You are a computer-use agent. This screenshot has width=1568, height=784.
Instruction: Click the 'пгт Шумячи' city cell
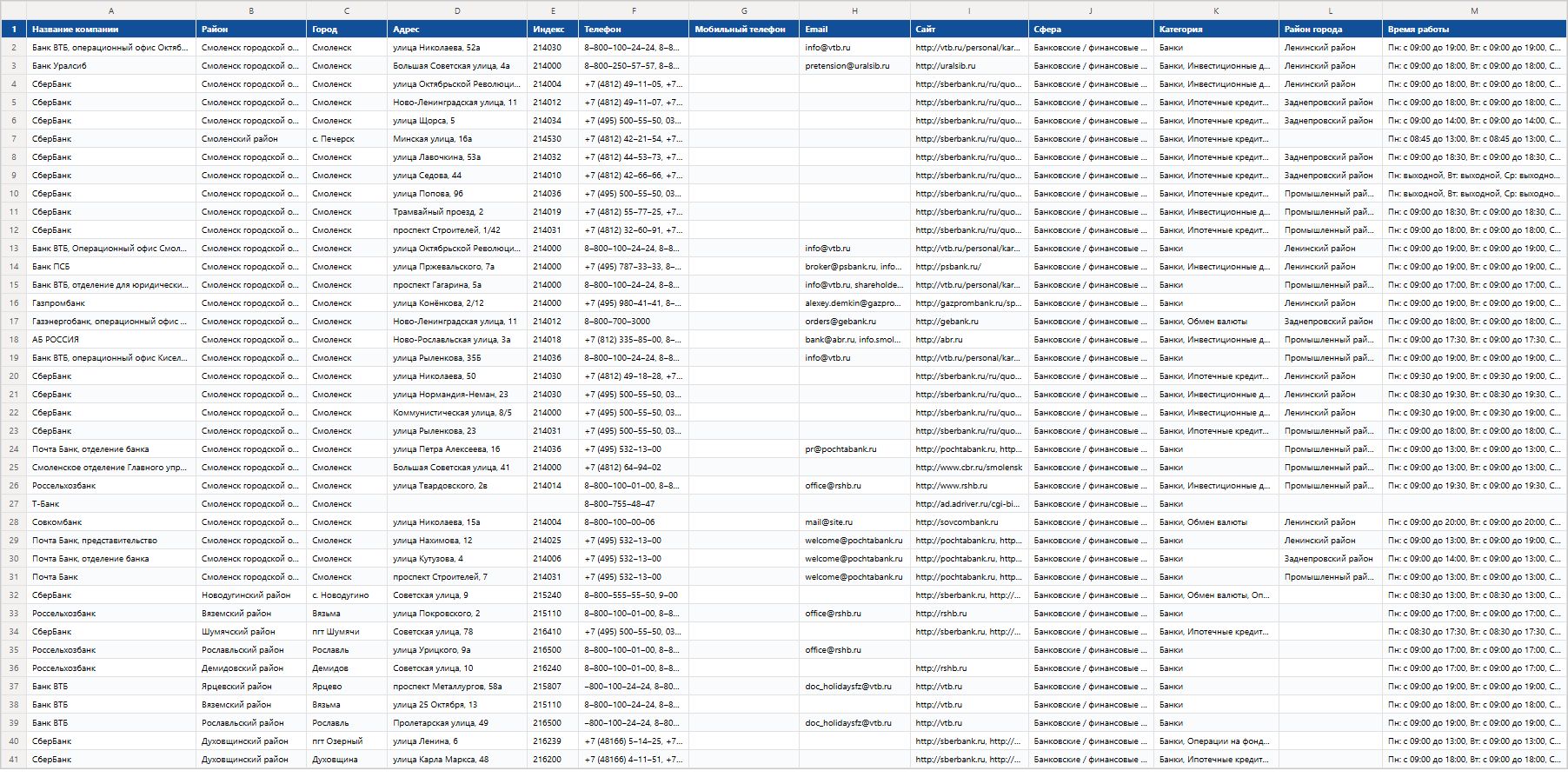(x=347, y=632)
